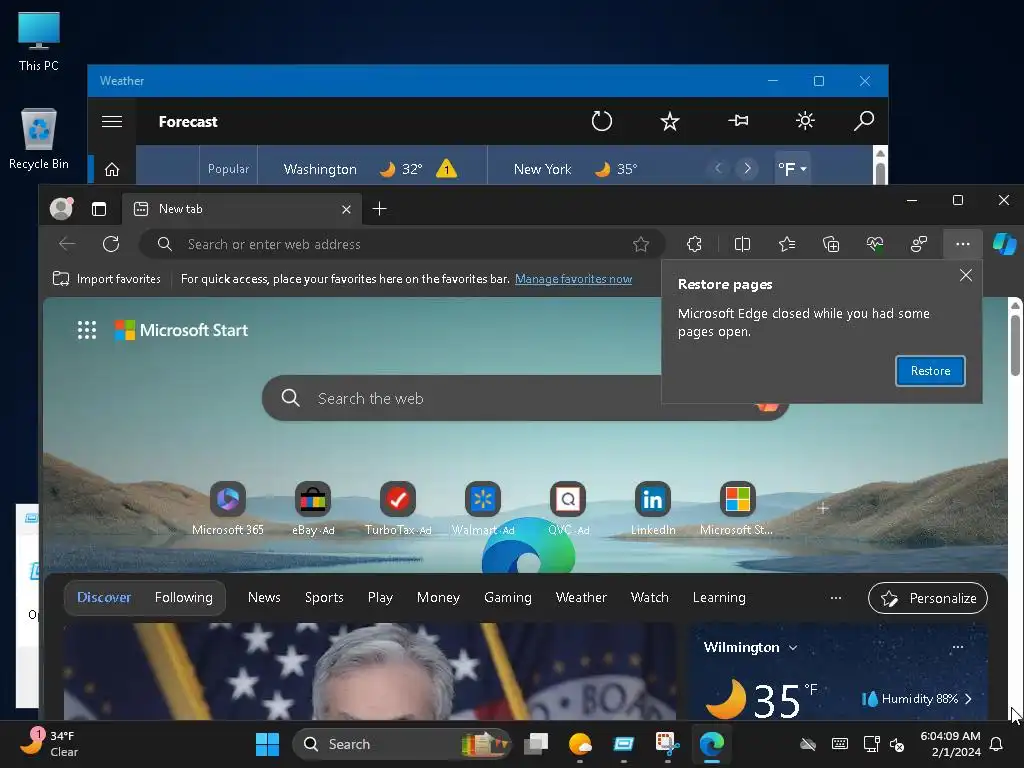Open the Gaming feed tab

507,598
